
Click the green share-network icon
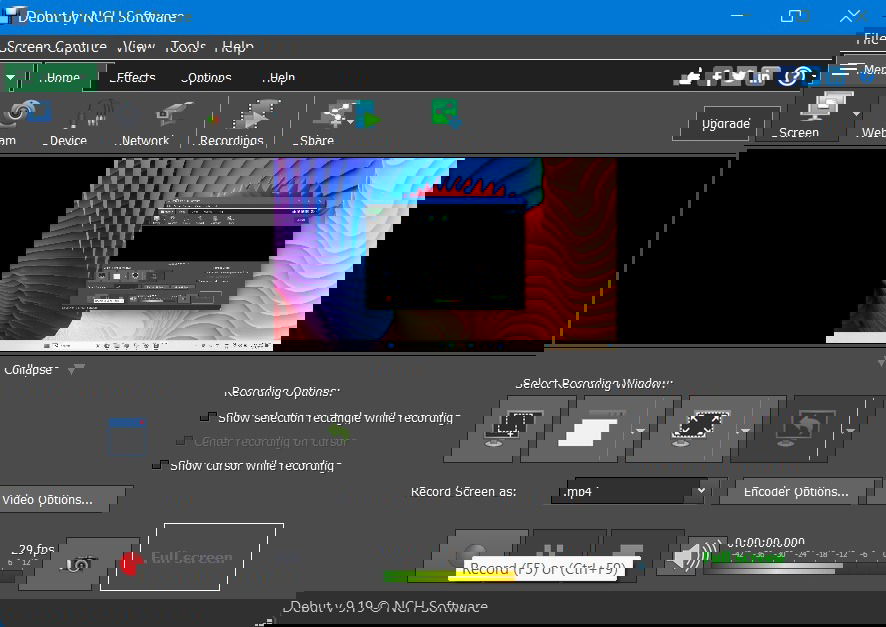point(446,113)
